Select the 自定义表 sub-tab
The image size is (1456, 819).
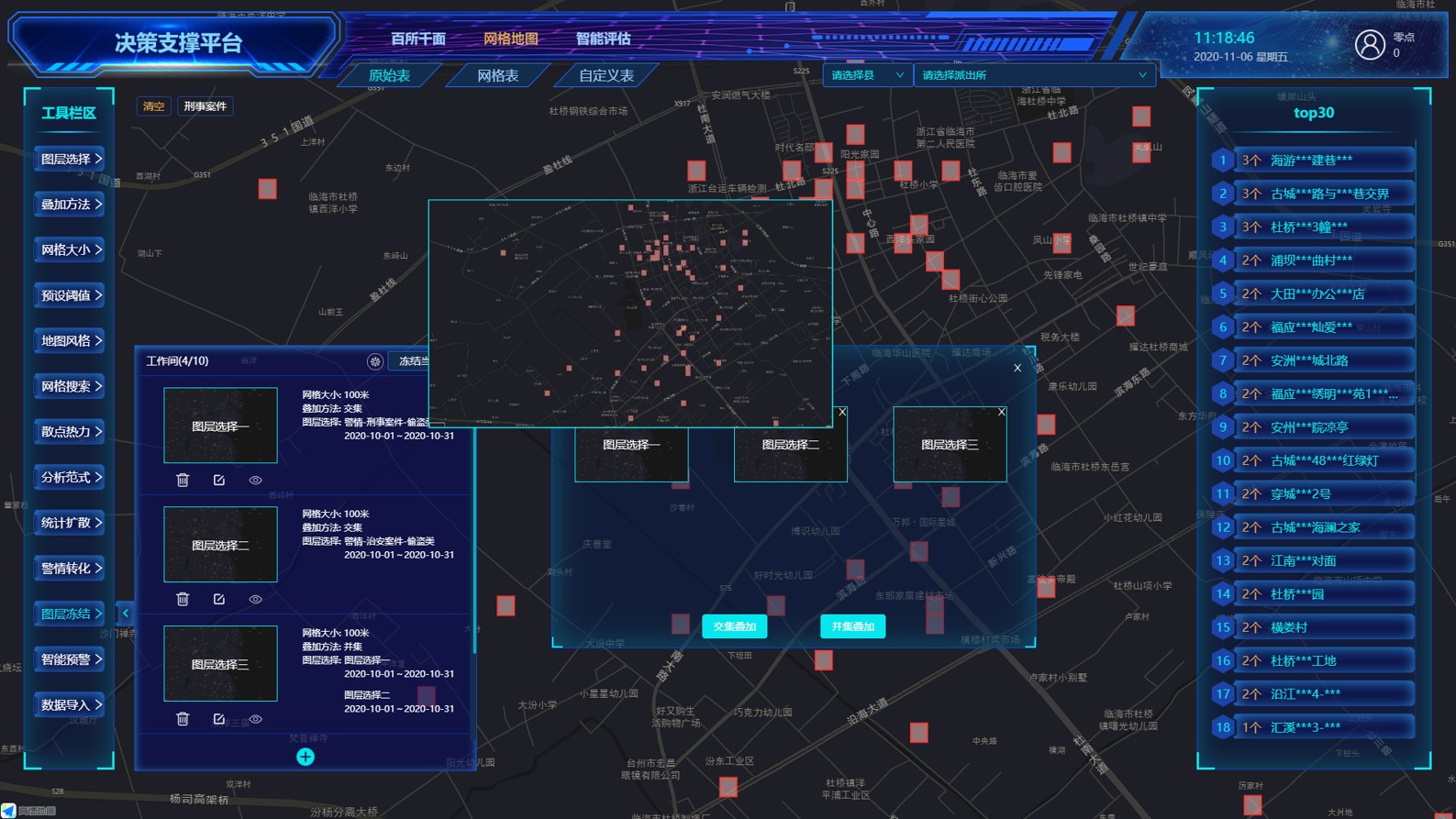point(606,76)
